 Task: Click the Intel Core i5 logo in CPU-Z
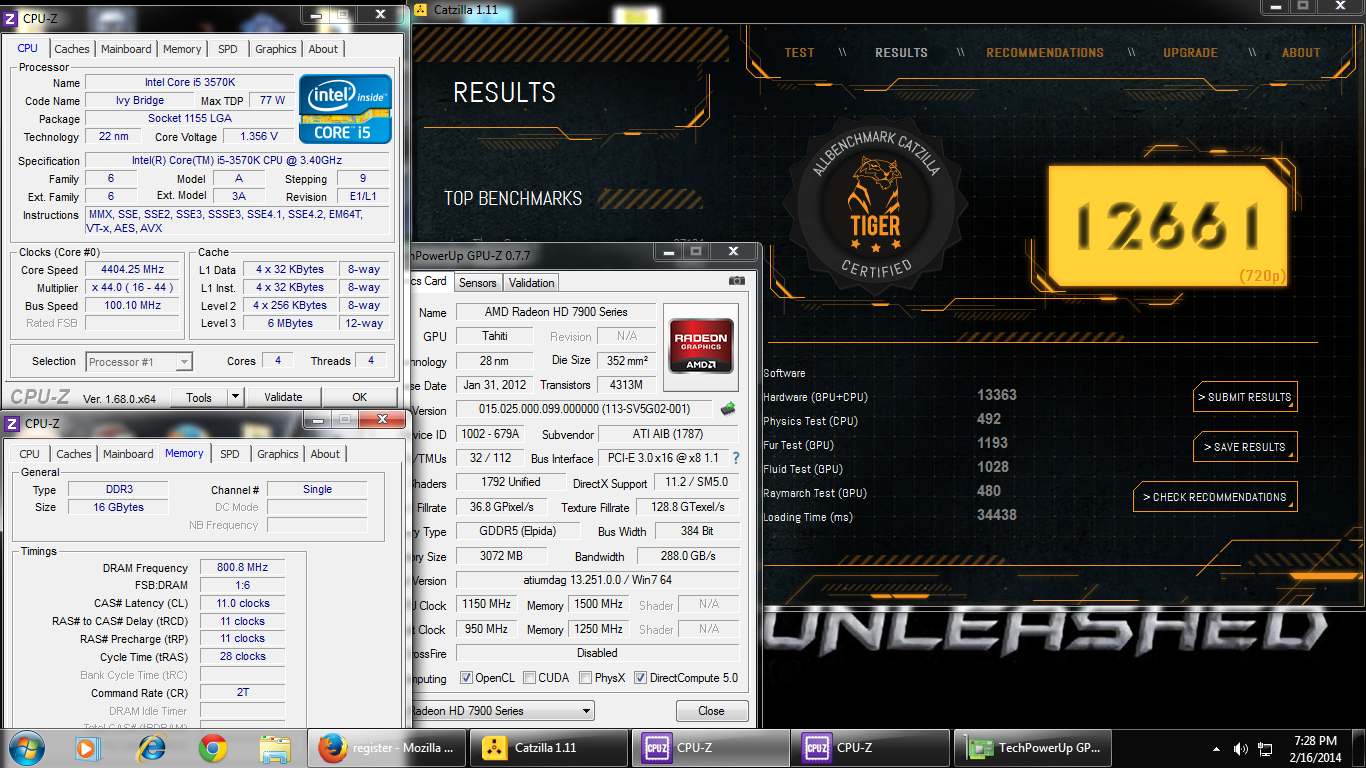click(345, 108)
